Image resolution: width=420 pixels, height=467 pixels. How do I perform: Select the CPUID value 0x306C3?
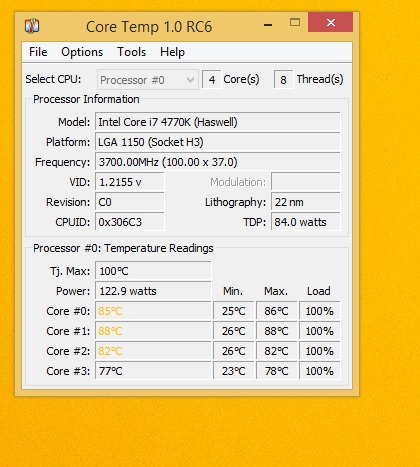(x=130, y=222)
